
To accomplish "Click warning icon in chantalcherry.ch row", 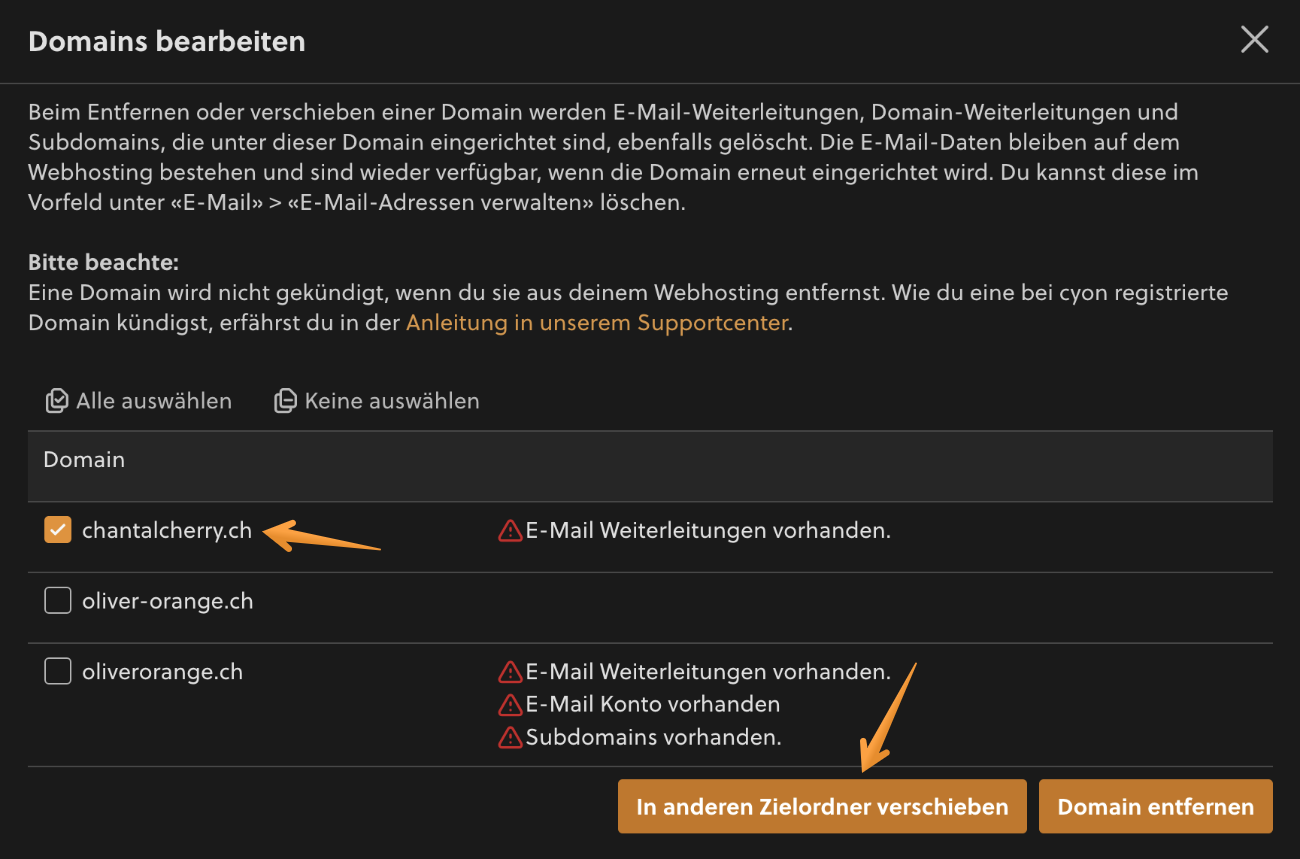I will [510, 531].
